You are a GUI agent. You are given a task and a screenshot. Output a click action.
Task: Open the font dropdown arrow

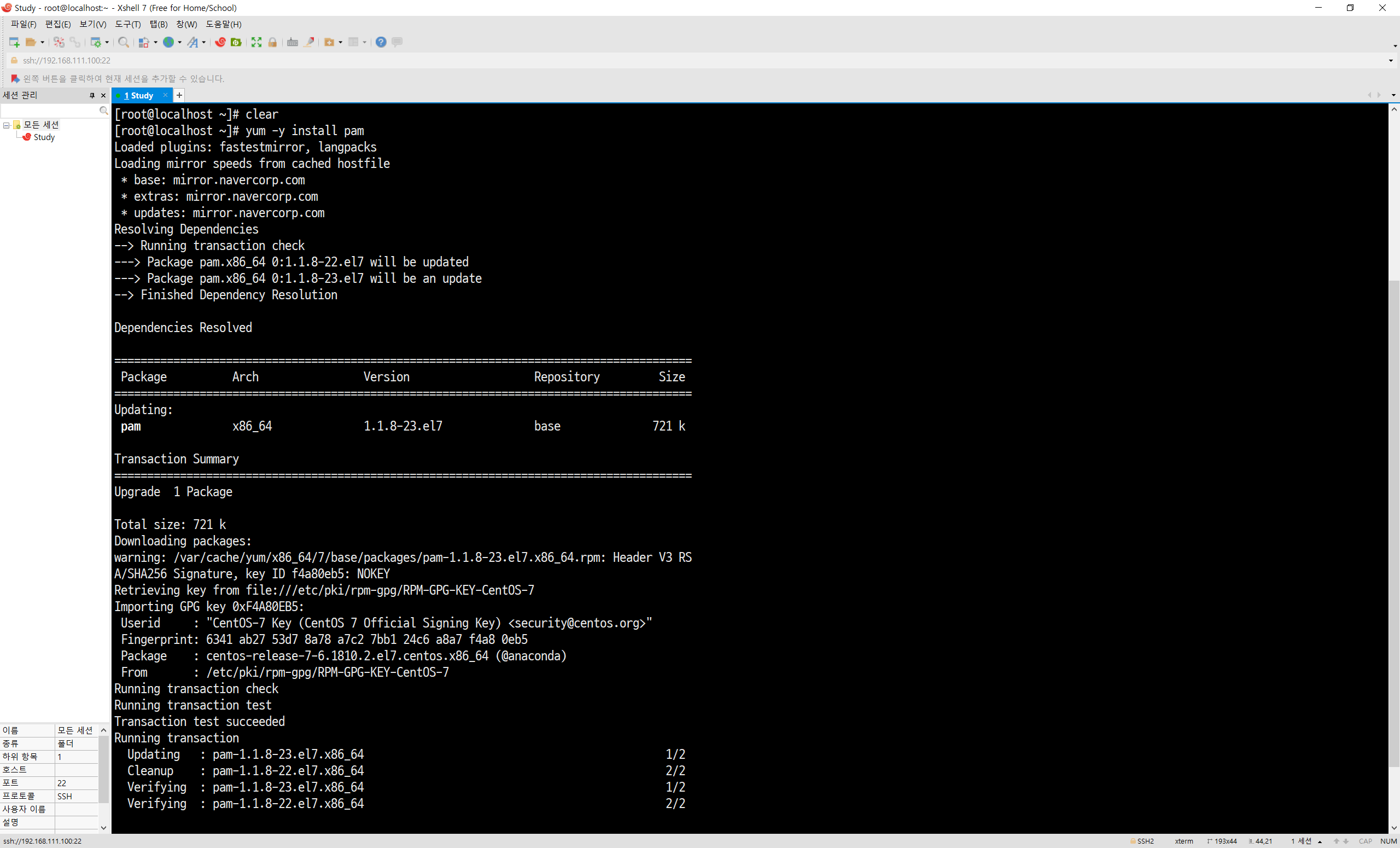coord(204,42)
